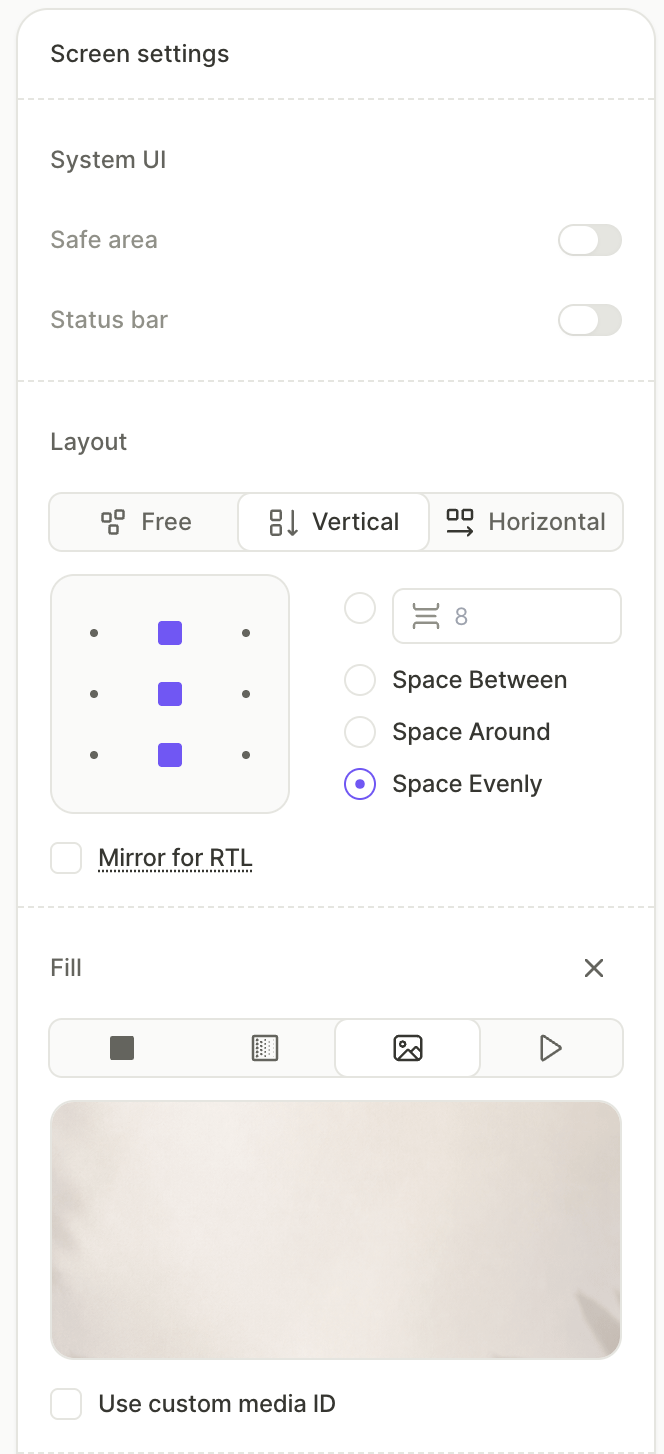664x1454 pixels.
Task: Click the gap spacing icon in input
Action: 426,616
